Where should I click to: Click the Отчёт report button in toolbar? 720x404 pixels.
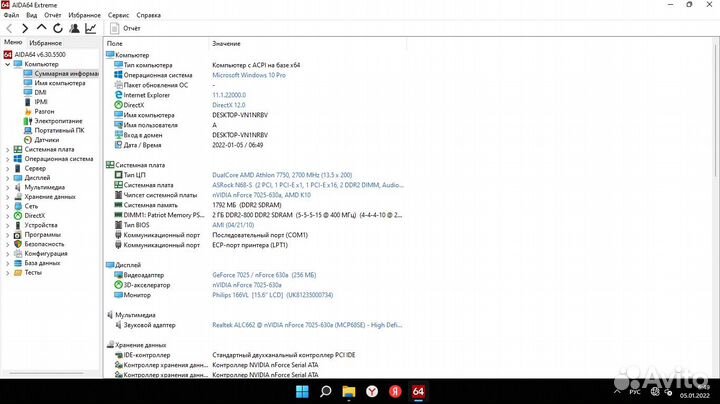pyautogui.click(x=125, y=28)
